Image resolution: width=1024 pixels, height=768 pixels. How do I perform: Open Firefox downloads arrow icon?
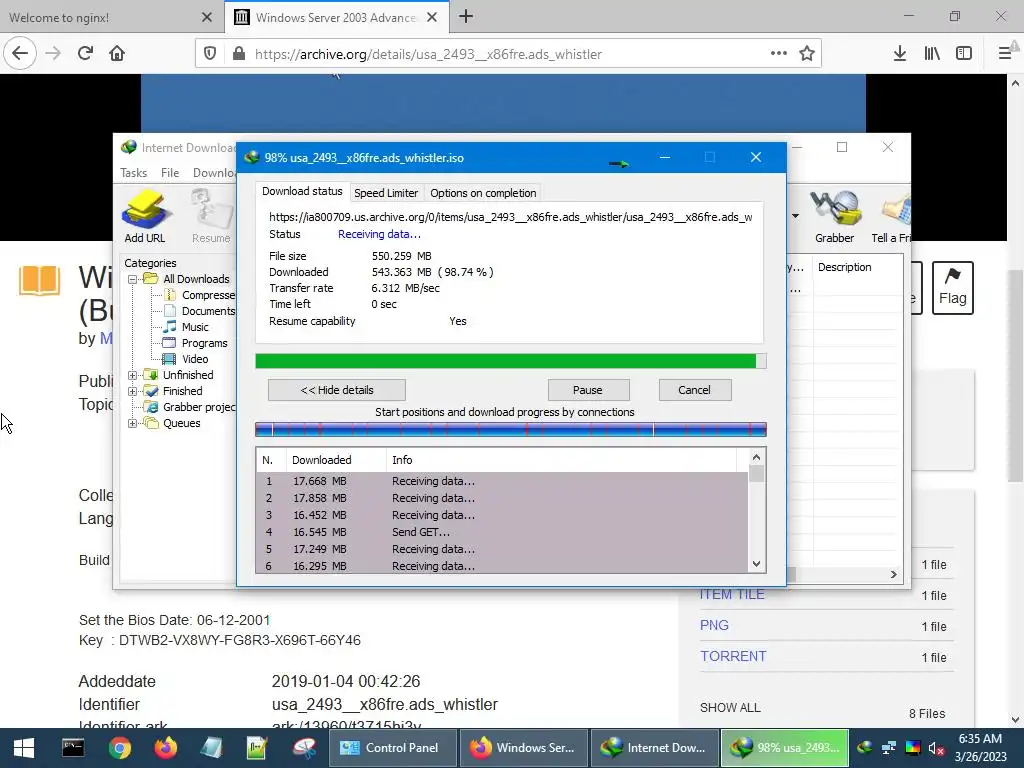coord(900,54)
